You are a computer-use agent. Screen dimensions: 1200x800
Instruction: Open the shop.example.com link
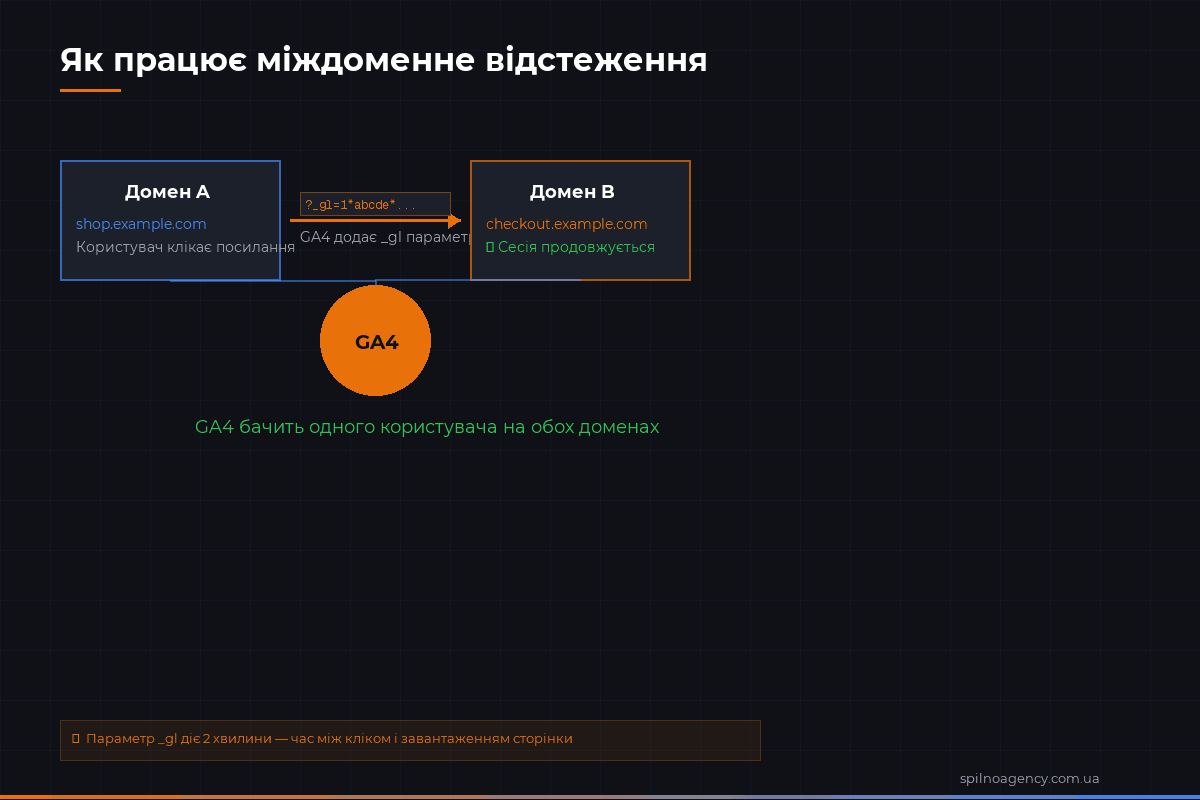[141, 224]
